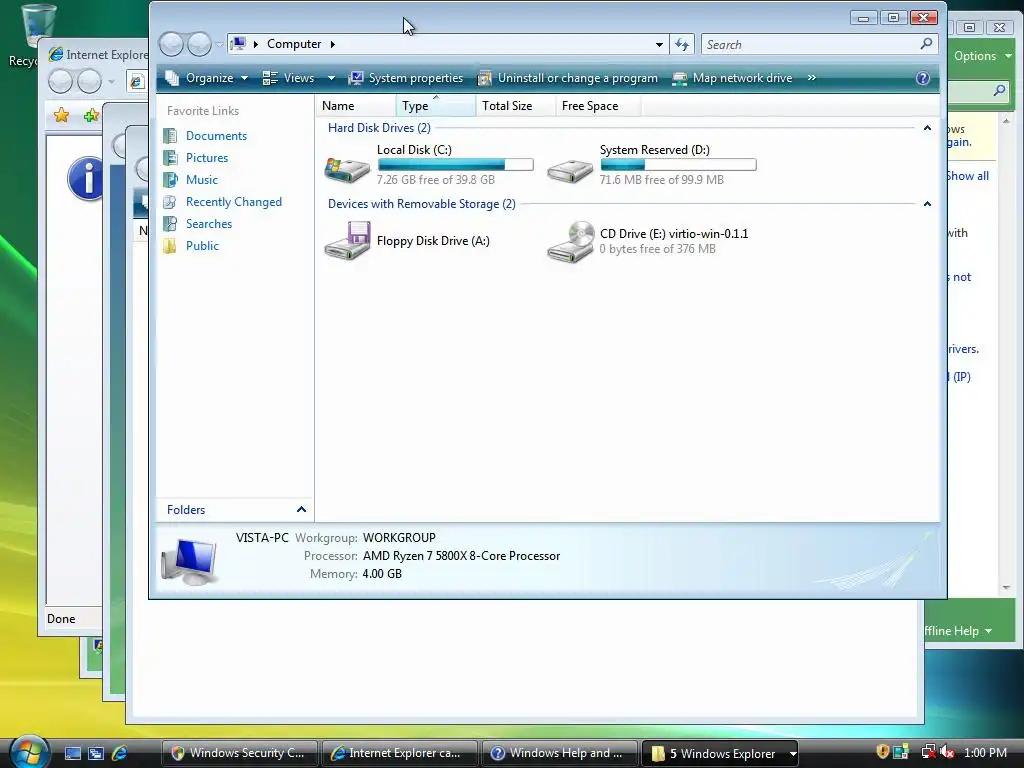Open the 5 Windows Explorer taskbar group
The width and height of the screenshot is (1024, 768).
click(720, 753)
